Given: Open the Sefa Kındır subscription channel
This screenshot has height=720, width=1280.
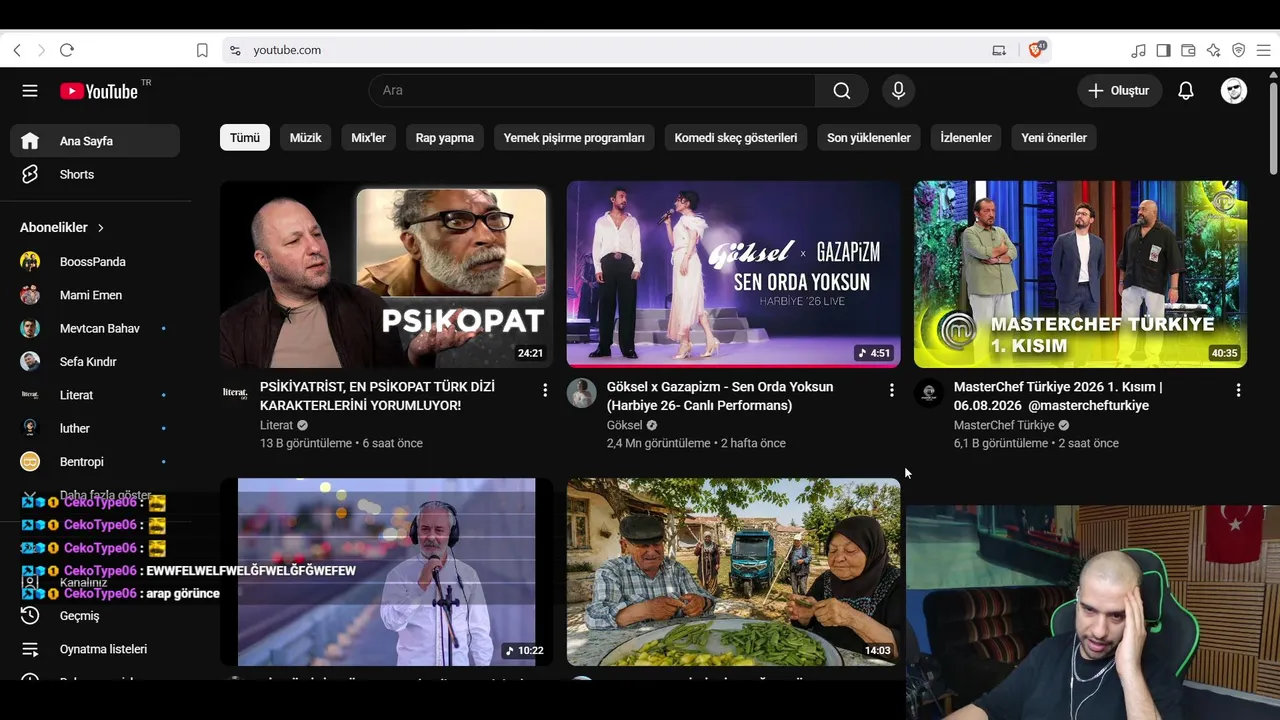Looking at the screenshot, I should coord(95,362).
